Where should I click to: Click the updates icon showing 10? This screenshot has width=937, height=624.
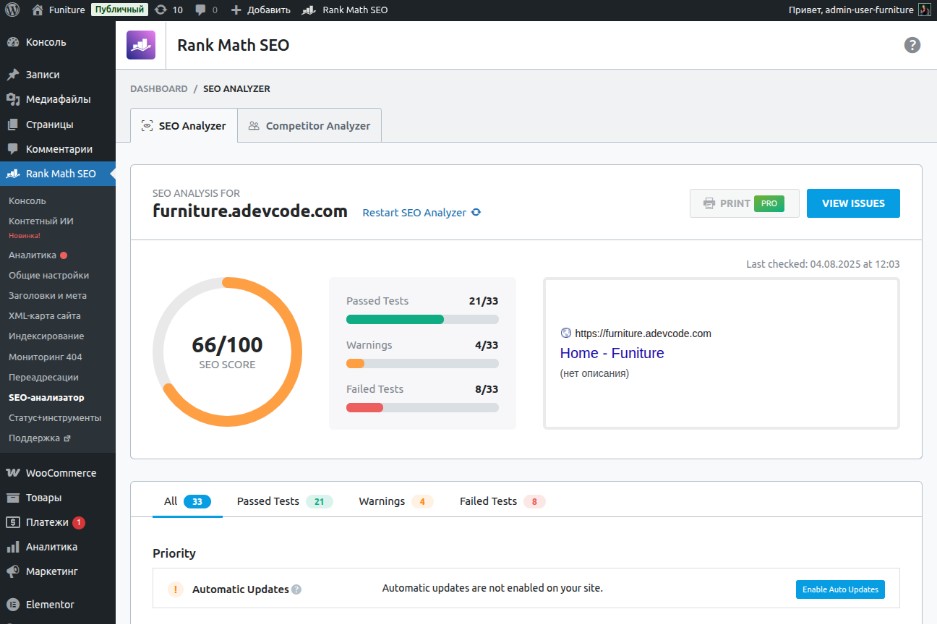pyautogui.click(x=161, y=10)
